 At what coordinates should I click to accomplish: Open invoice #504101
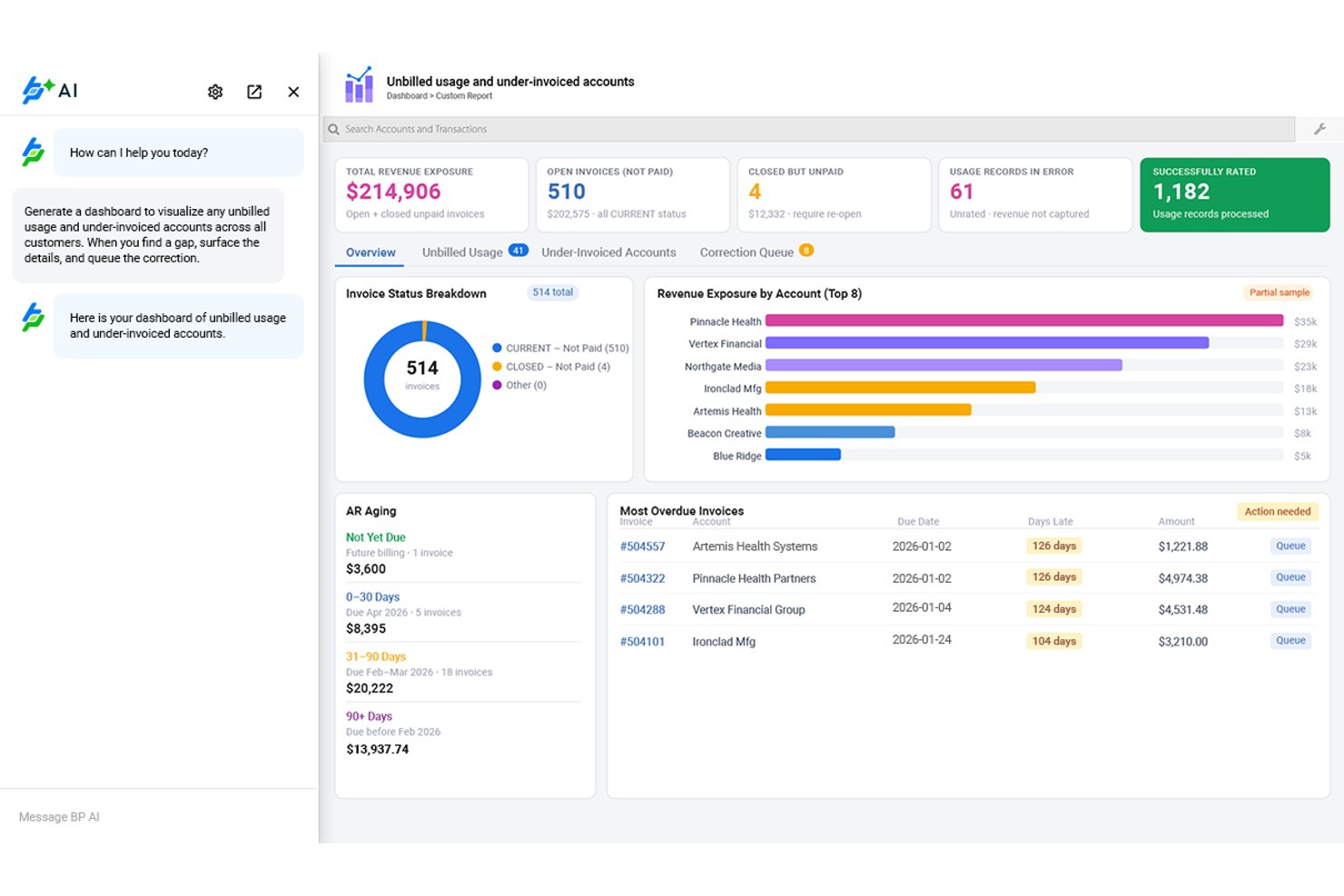point(642,642)
